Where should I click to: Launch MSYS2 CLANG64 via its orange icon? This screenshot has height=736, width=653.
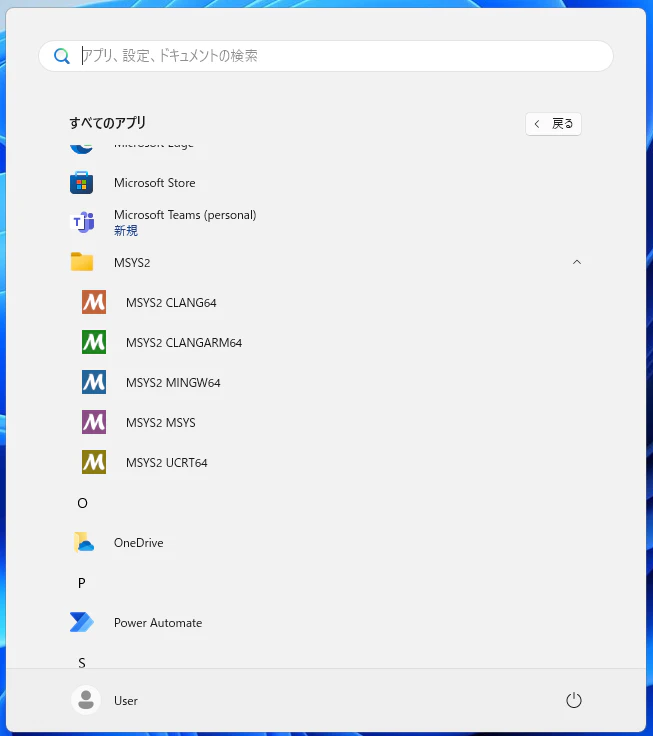point(94,302)
